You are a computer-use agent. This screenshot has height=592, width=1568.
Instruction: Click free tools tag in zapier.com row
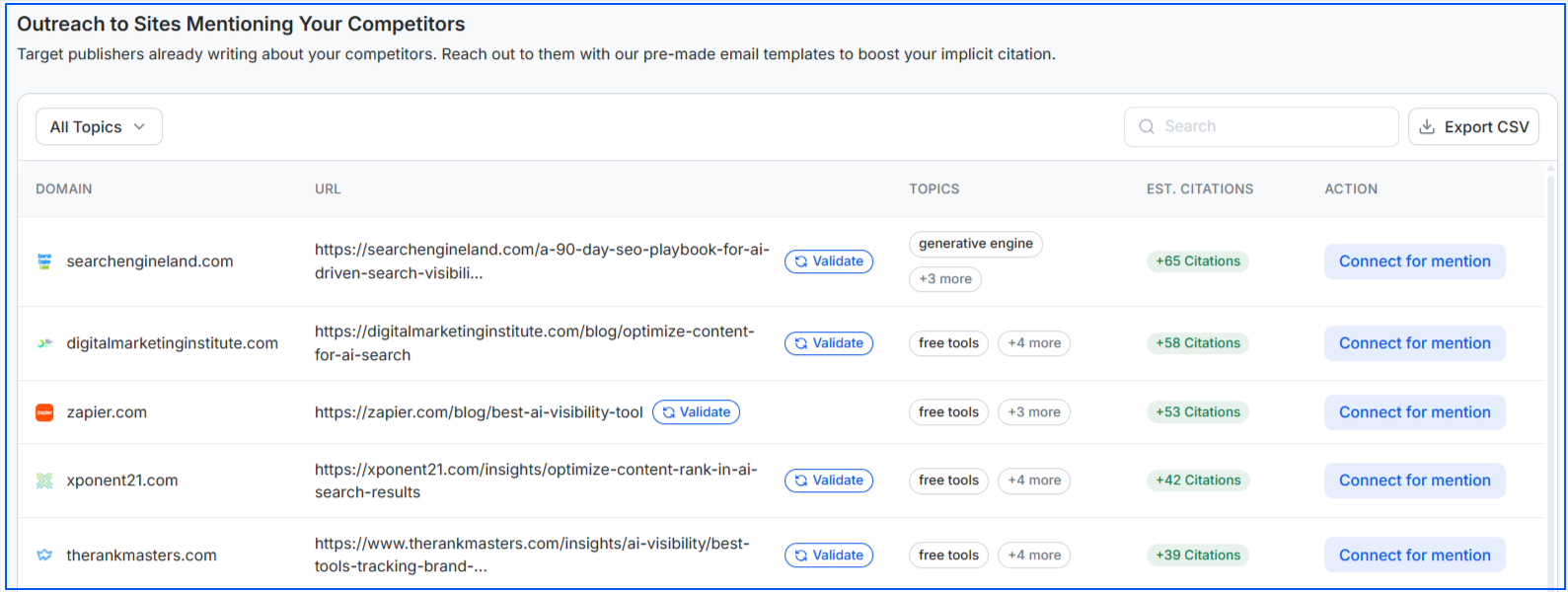(x=948, y=412)
